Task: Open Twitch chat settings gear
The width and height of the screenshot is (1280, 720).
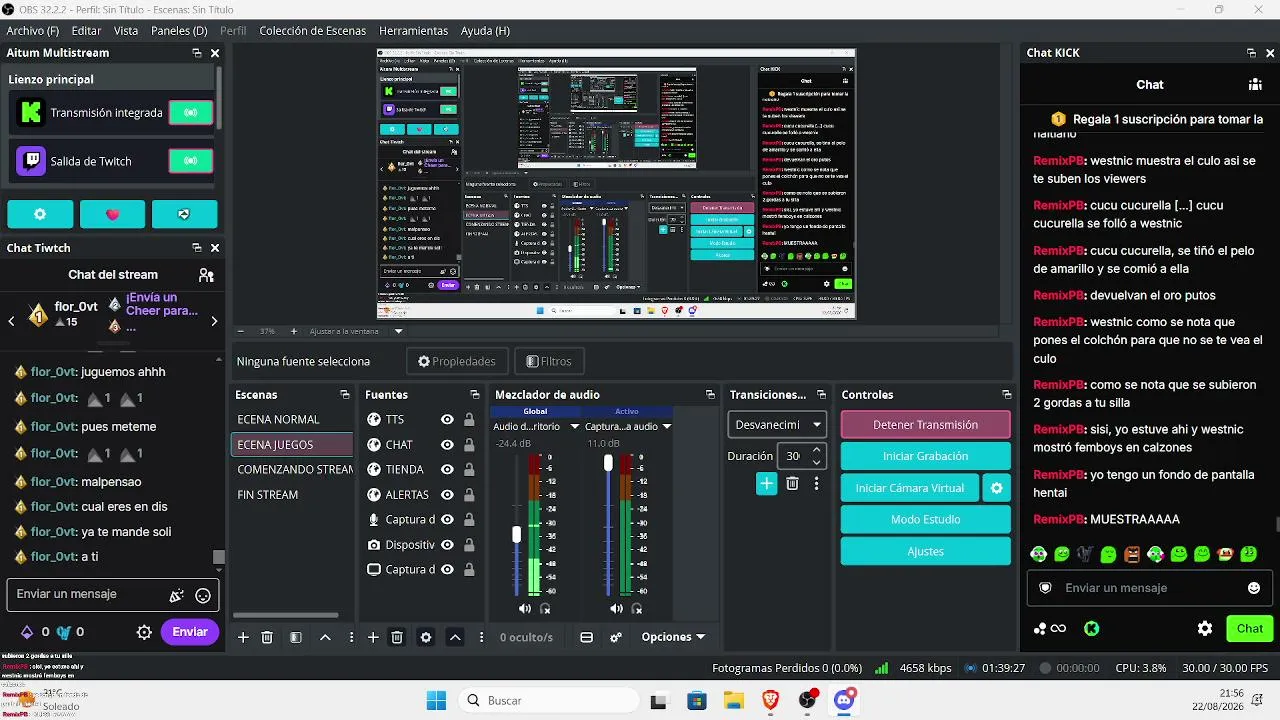Action: (x=144, y=632)
